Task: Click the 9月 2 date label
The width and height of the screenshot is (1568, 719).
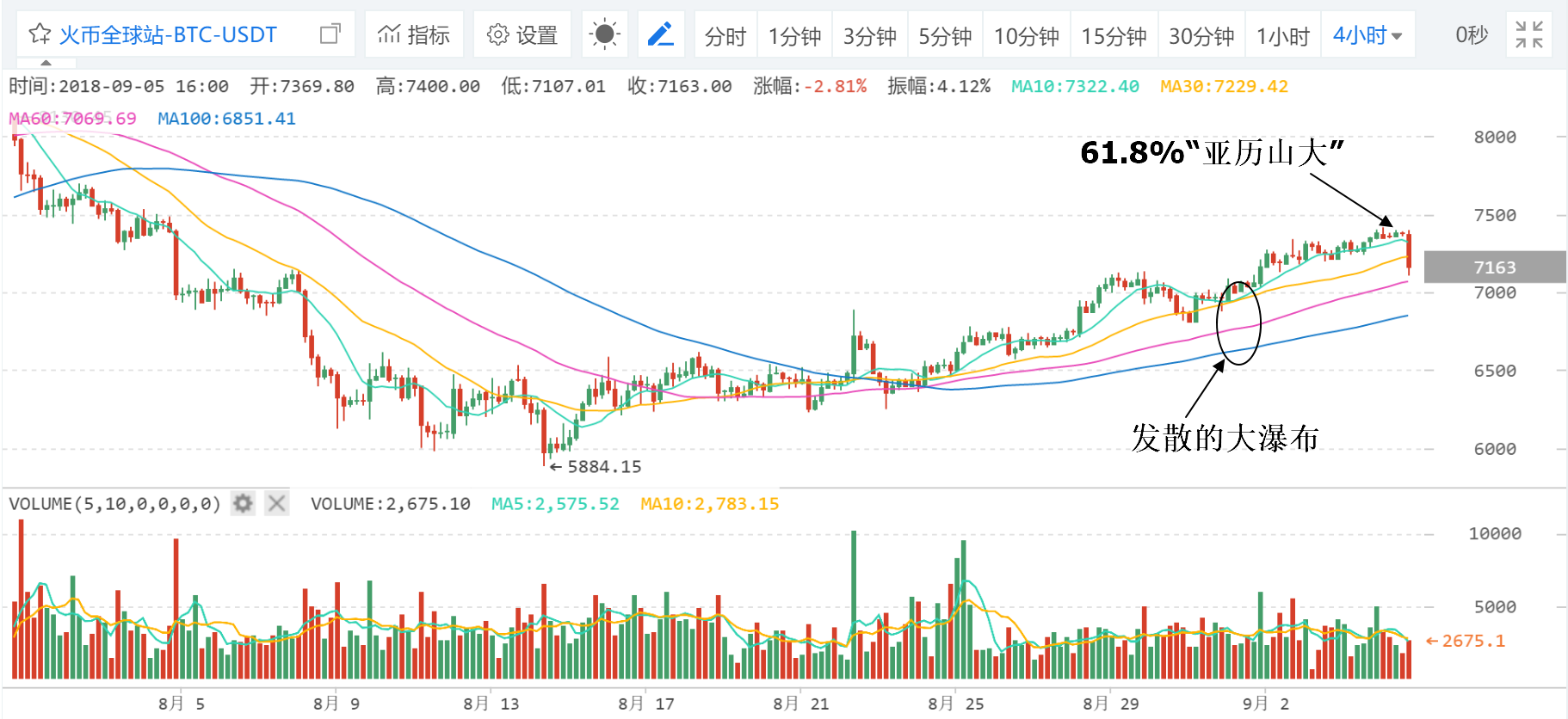Action: pos(1266,704)
